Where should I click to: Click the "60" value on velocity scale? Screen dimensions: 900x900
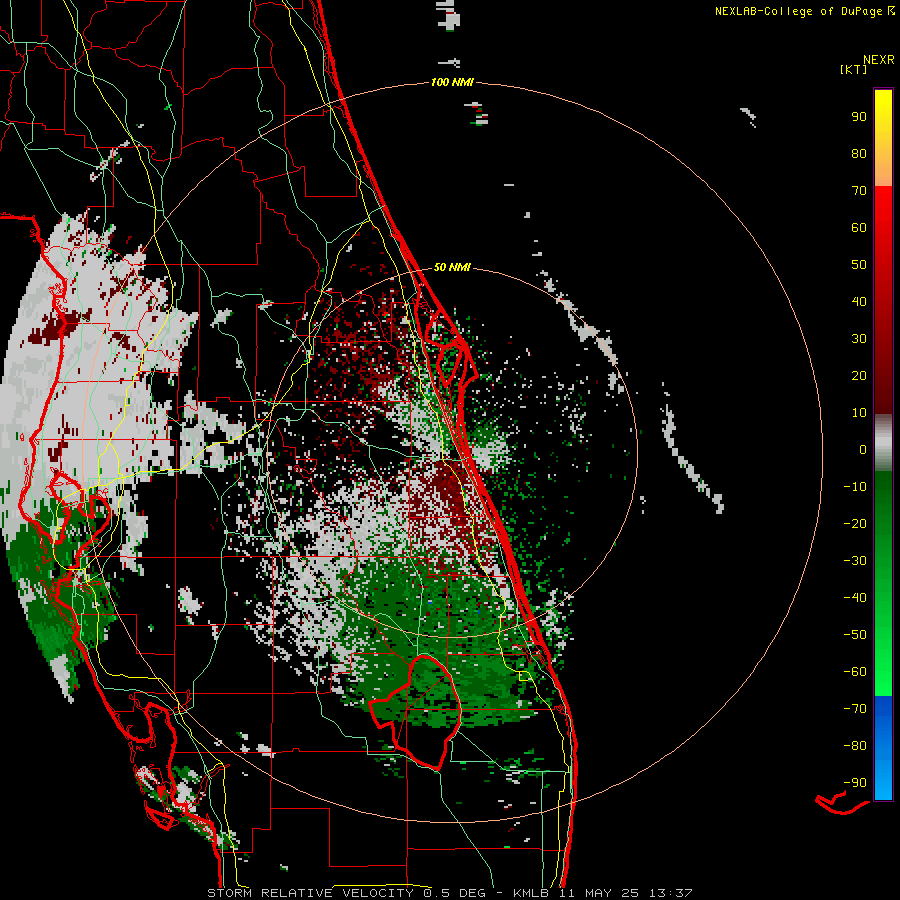coord(859,228)
